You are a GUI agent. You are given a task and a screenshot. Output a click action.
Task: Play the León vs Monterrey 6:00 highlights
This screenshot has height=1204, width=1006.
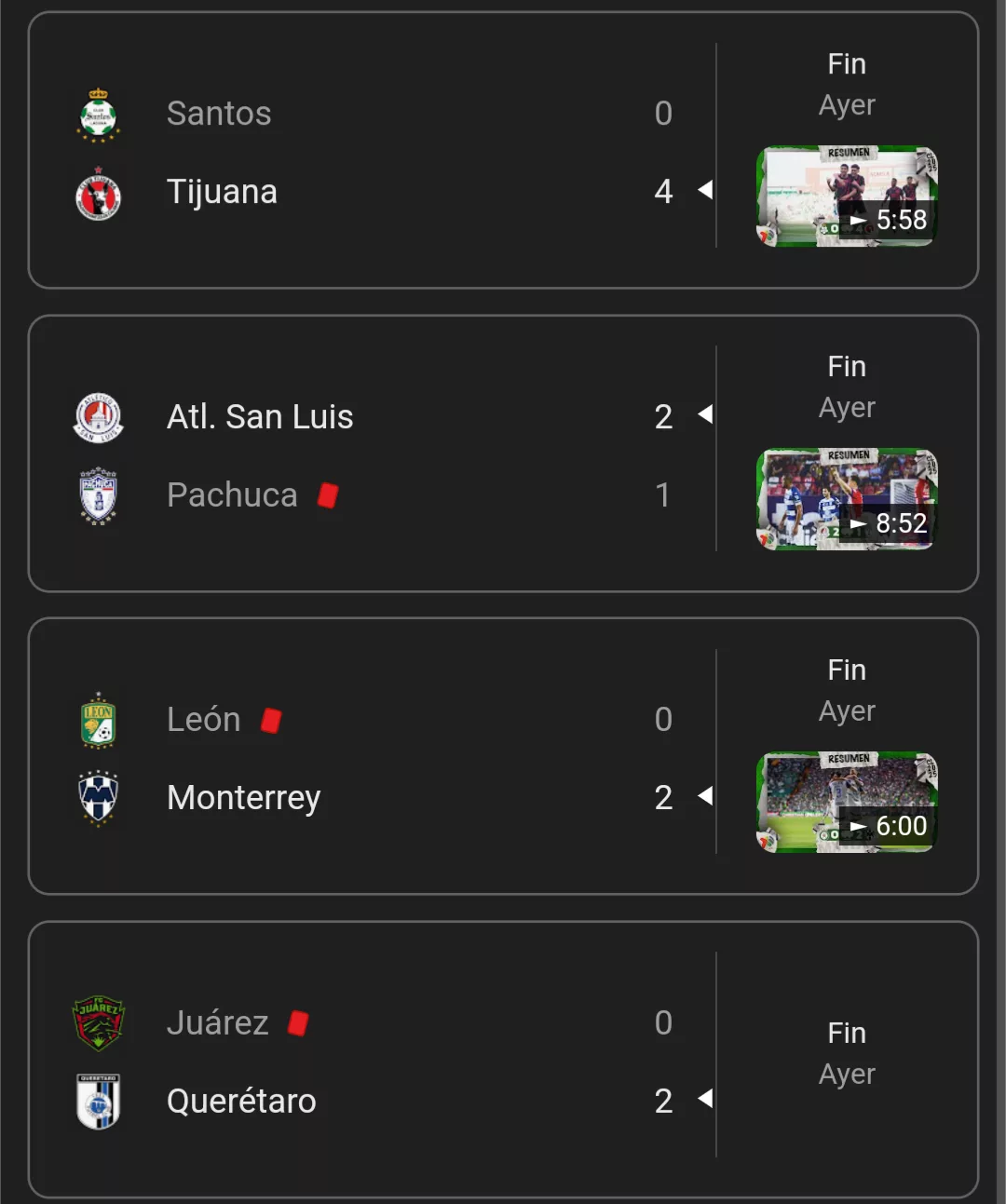coord(847,803)
